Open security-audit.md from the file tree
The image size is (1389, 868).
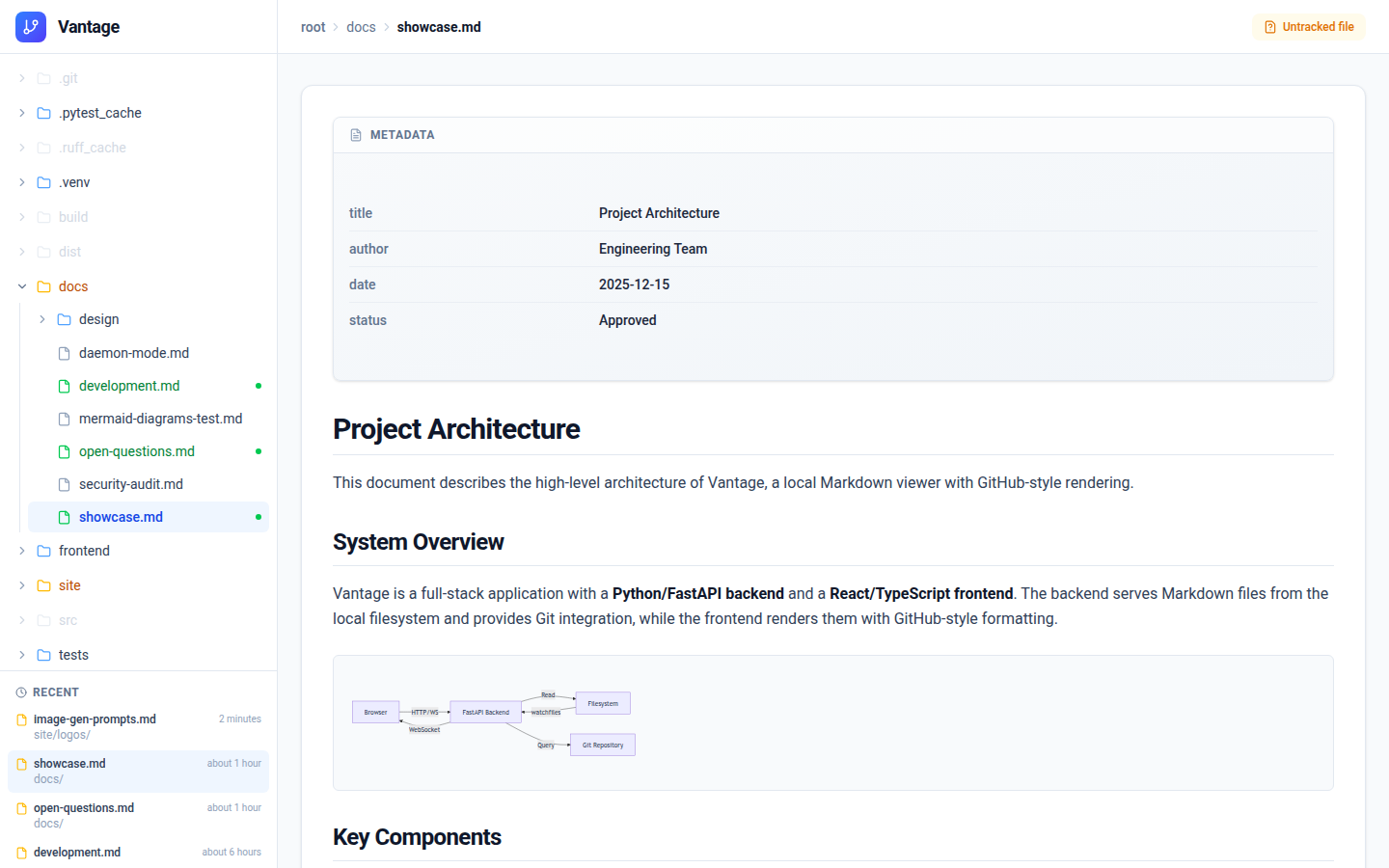[131, 483]
